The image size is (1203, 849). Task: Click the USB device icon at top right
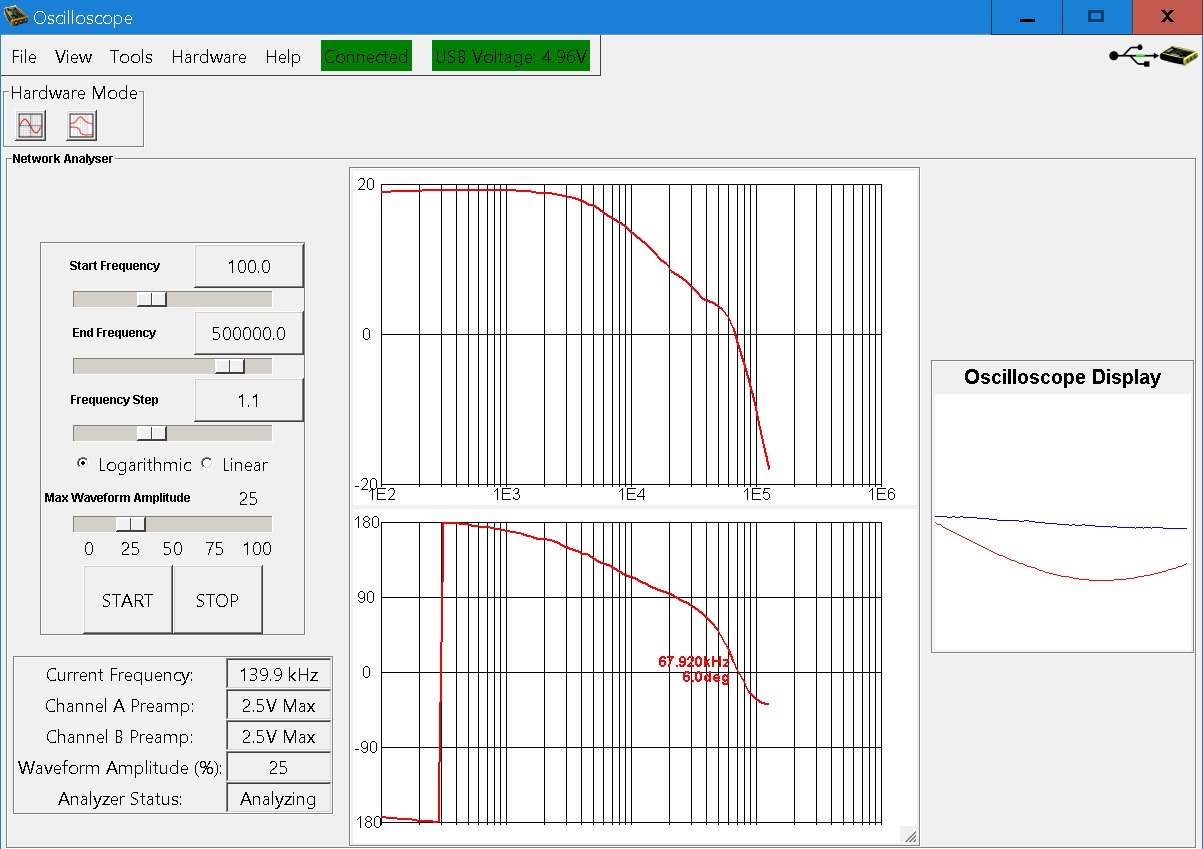1153,57
